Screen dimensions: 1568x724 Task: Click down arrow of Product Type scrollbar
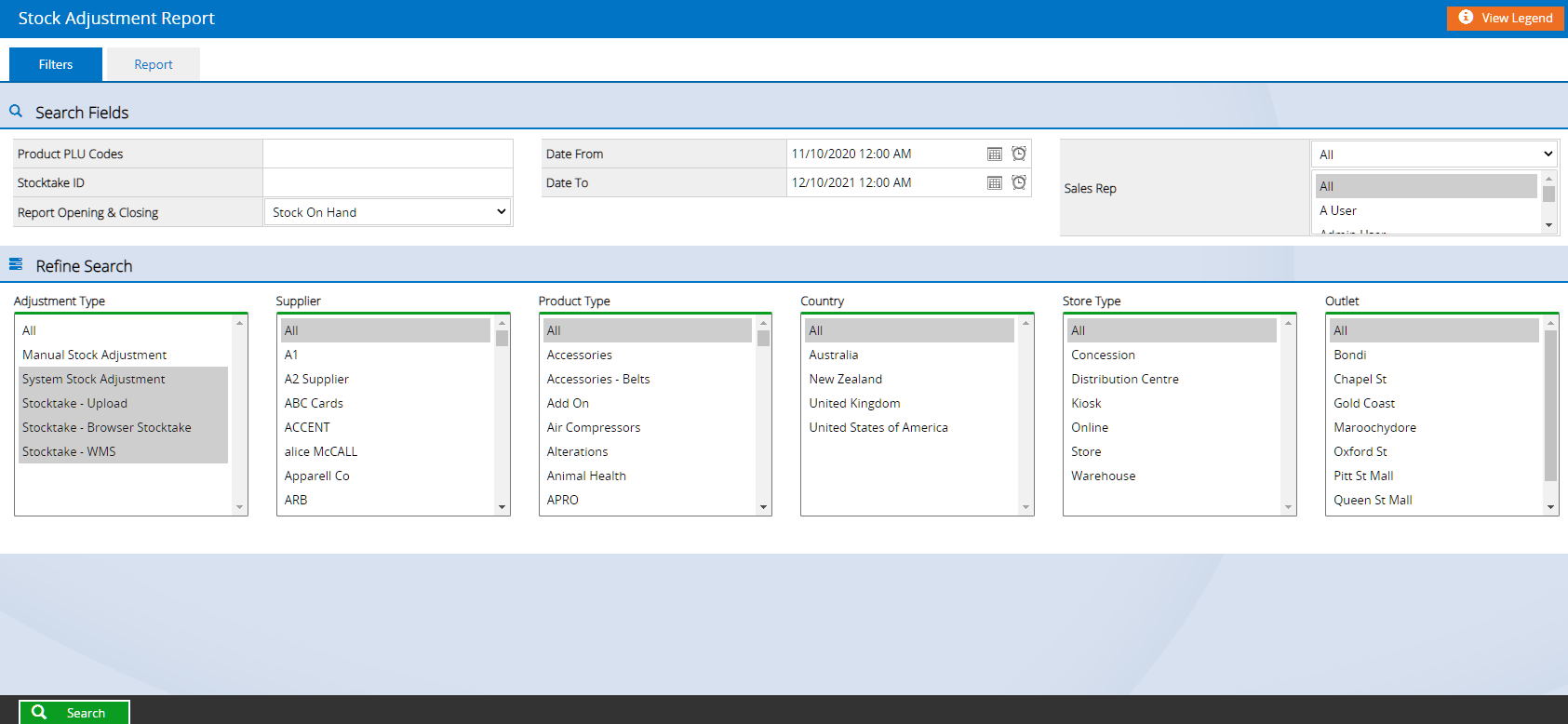click(764, 507)
